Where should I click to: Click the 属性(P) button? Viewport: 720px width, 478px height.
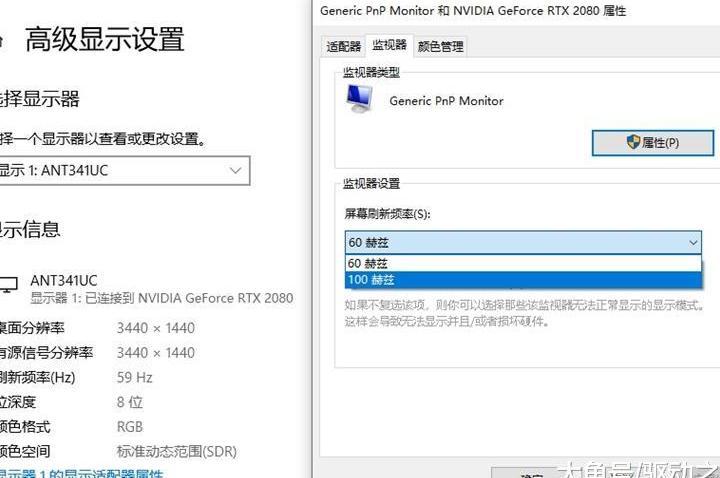pyautogui.click(x=652, y=143)
